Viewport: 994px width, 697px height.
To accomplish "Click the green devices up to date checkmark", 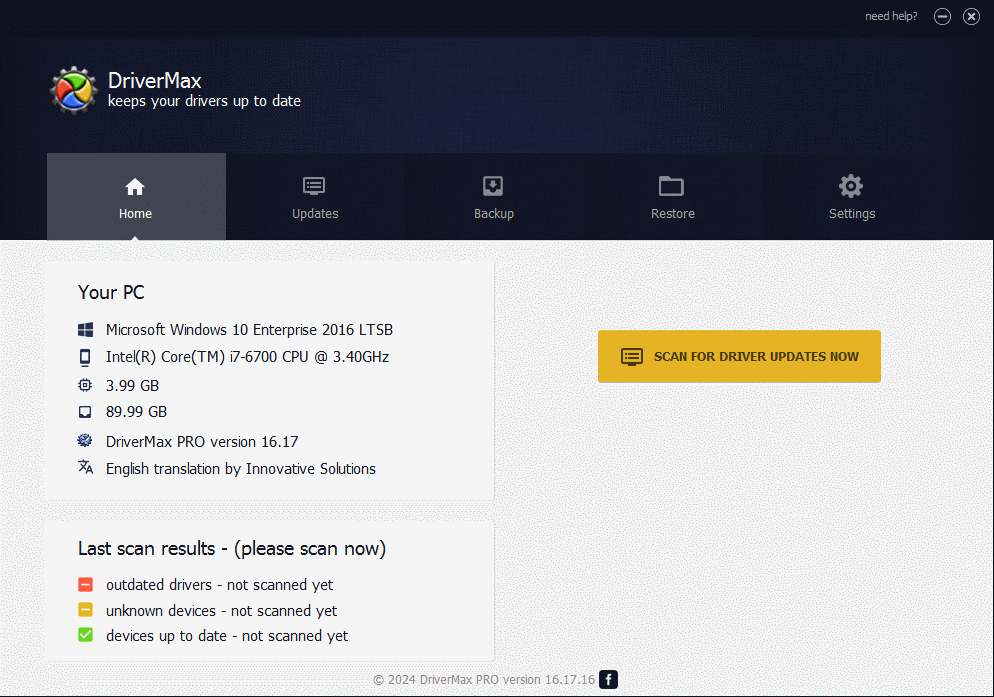I will click(x=85, y=635).
